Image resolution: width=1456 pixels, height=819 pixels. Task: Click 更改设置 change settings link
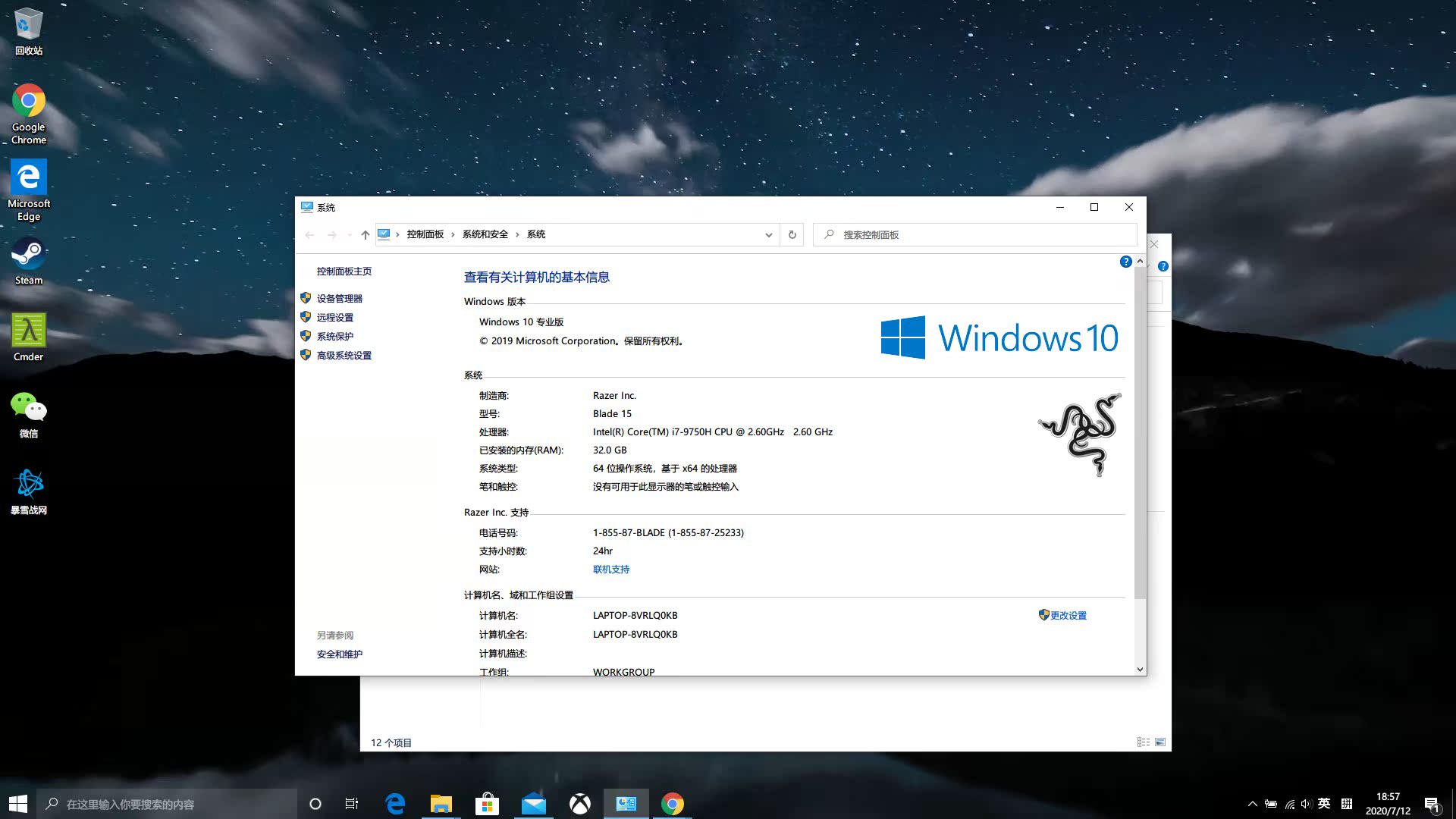pyautogui.click(x=1068, y=616)
